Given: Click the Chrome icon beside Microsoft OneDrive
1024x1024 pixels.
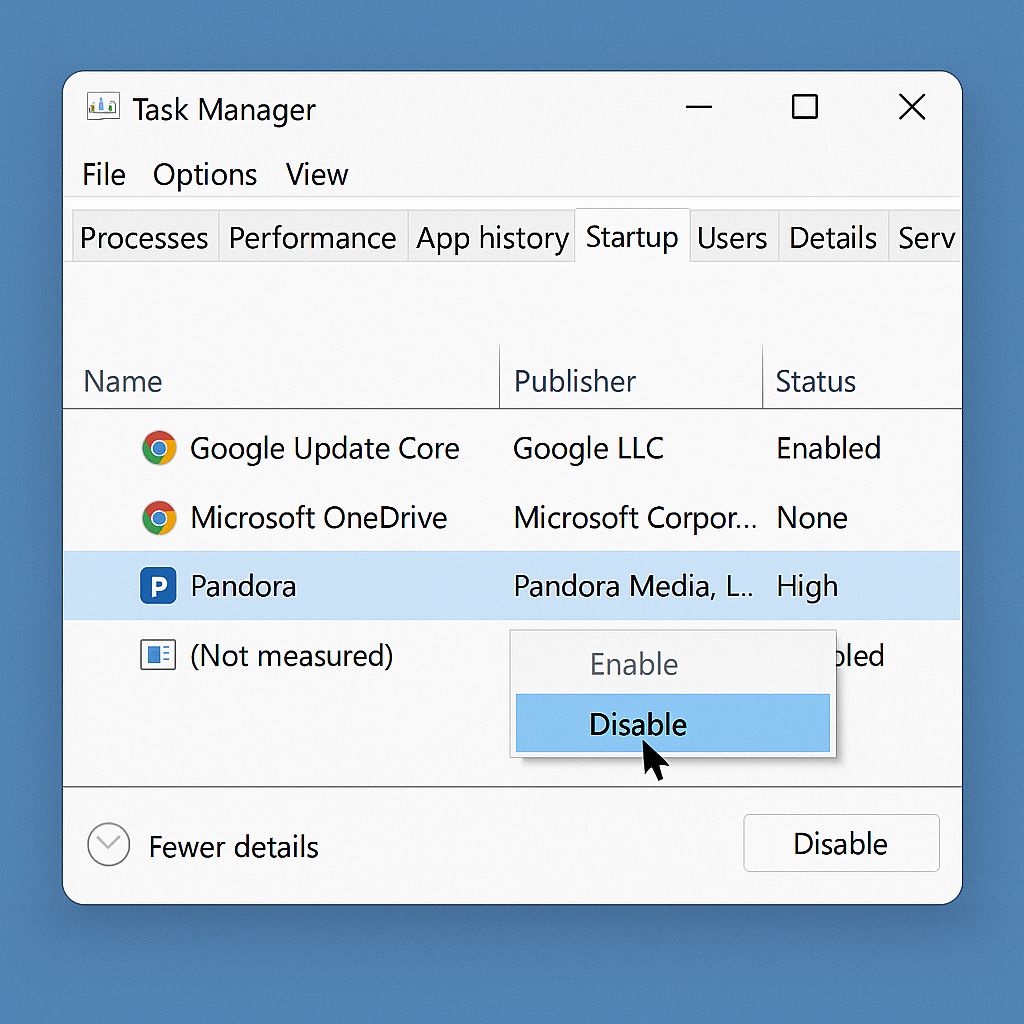Looking at the screenshot, I should coord(159,518).
